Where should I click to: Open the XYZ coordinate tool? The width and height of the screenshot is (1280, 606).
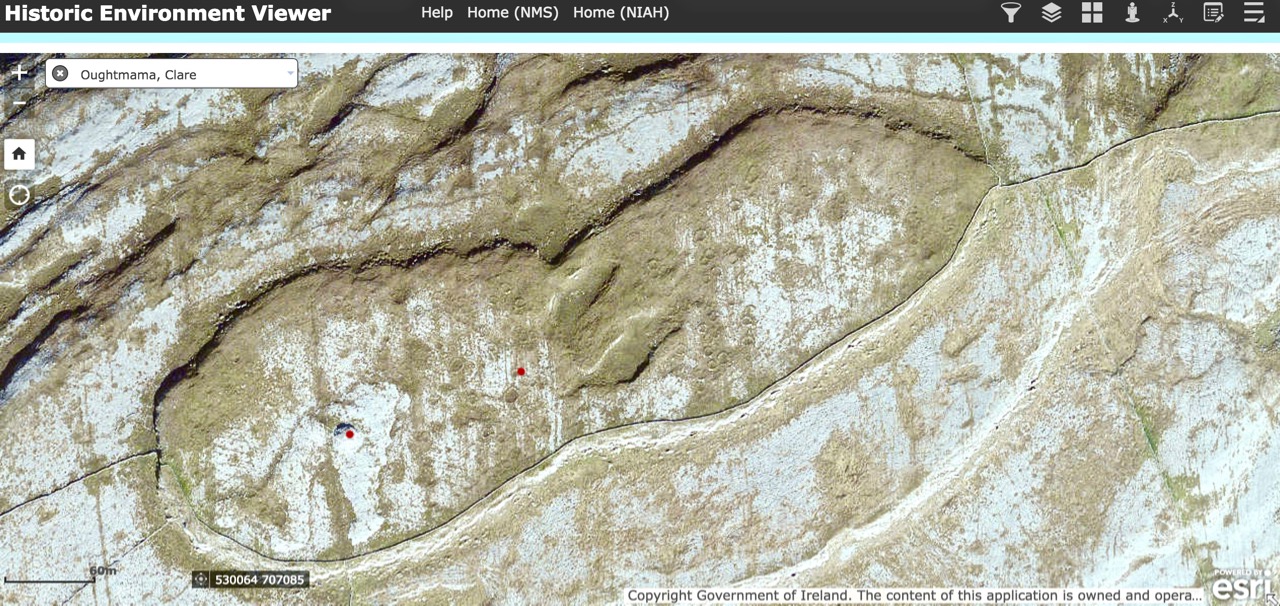coord(1173,13)
